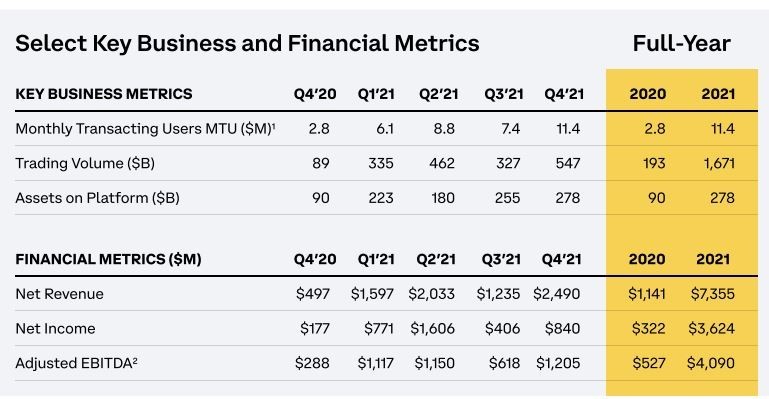
Task: Click the Q4'21 Trading Volume value 547
Action: [567, 163]
